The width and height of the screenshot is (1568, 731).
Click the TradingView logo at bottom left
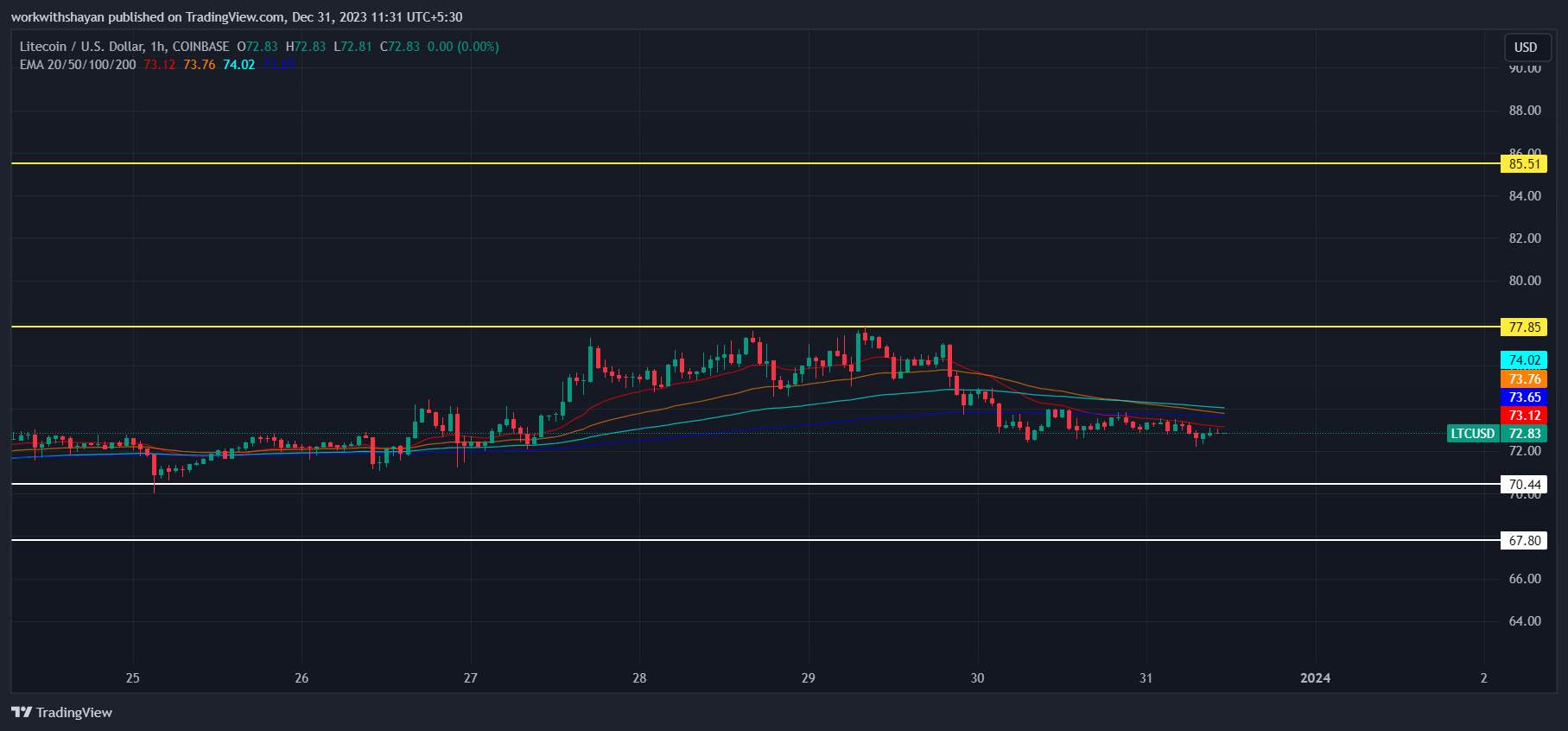(x=61, y=712)
